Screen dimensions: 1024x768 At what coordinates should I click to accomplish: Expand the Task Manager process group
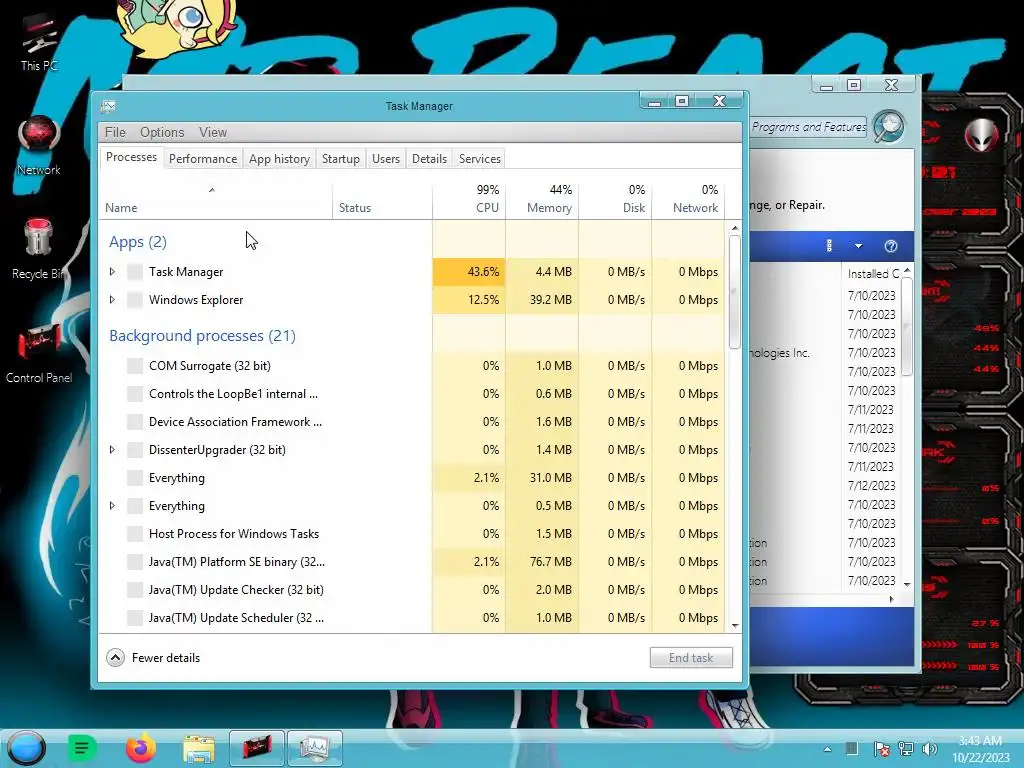[x=112, y=272]
